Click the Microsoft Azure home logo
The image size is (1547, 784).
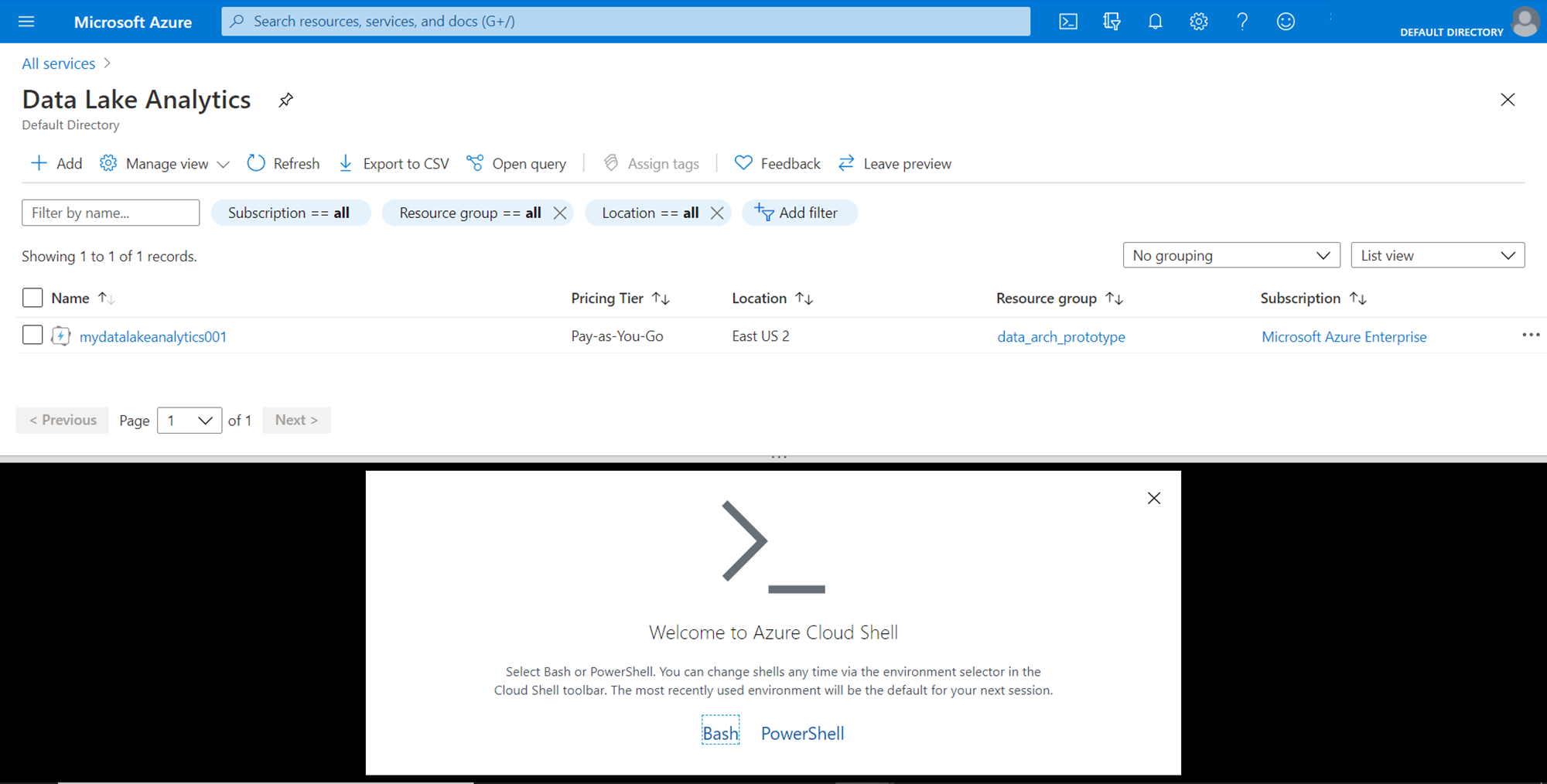(x=133, y=22)
